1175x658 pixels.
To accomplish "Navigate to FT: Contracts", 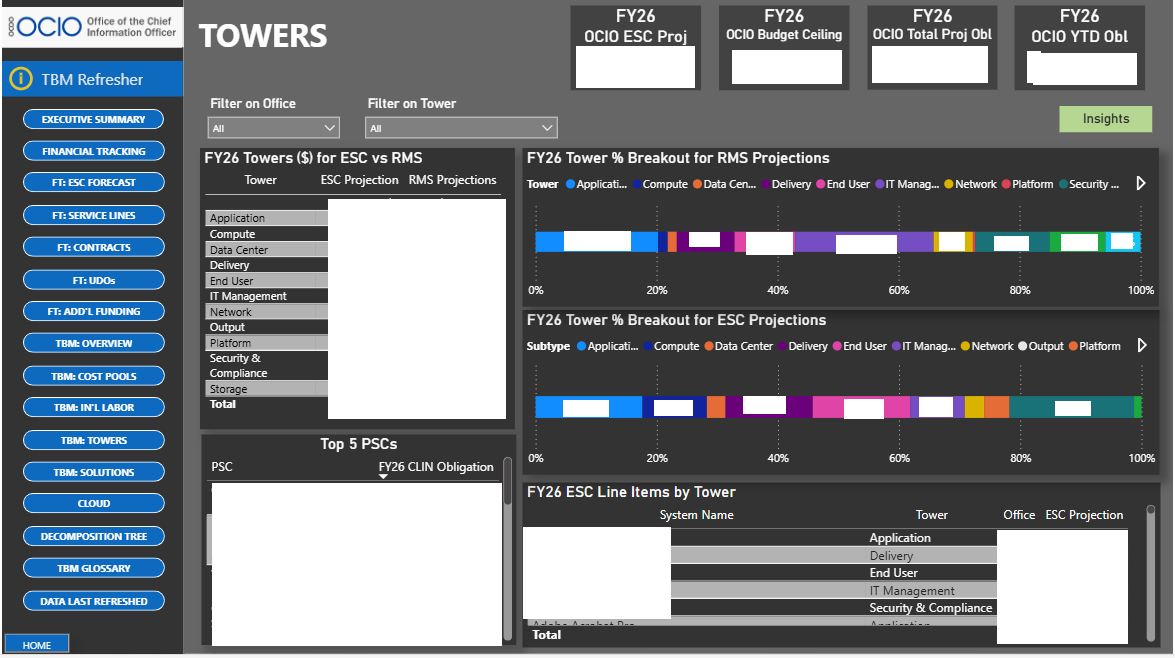I will (94, 247).
